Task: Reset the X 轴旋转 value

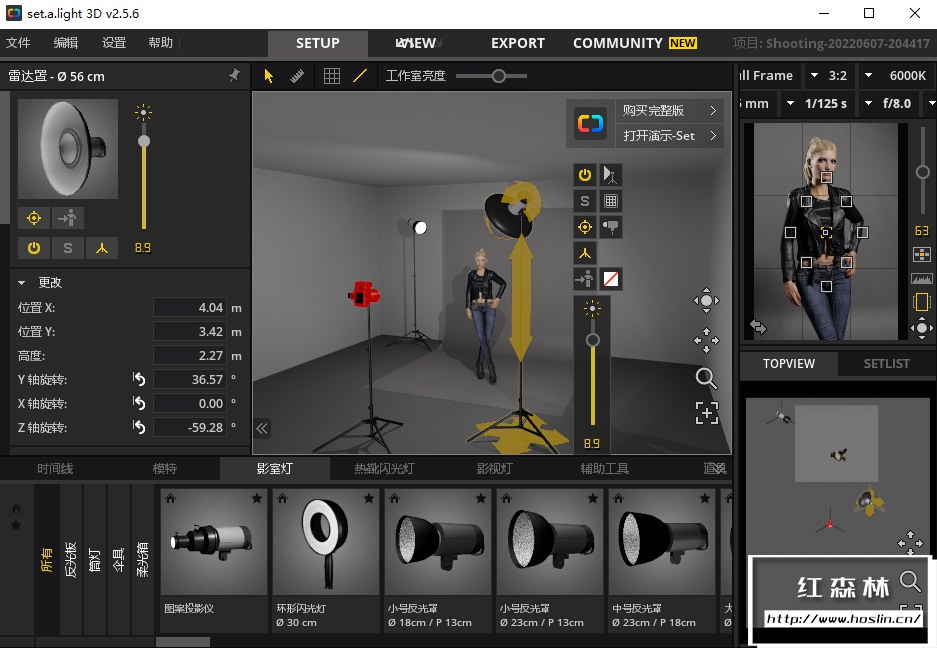Action: point(139,403)
